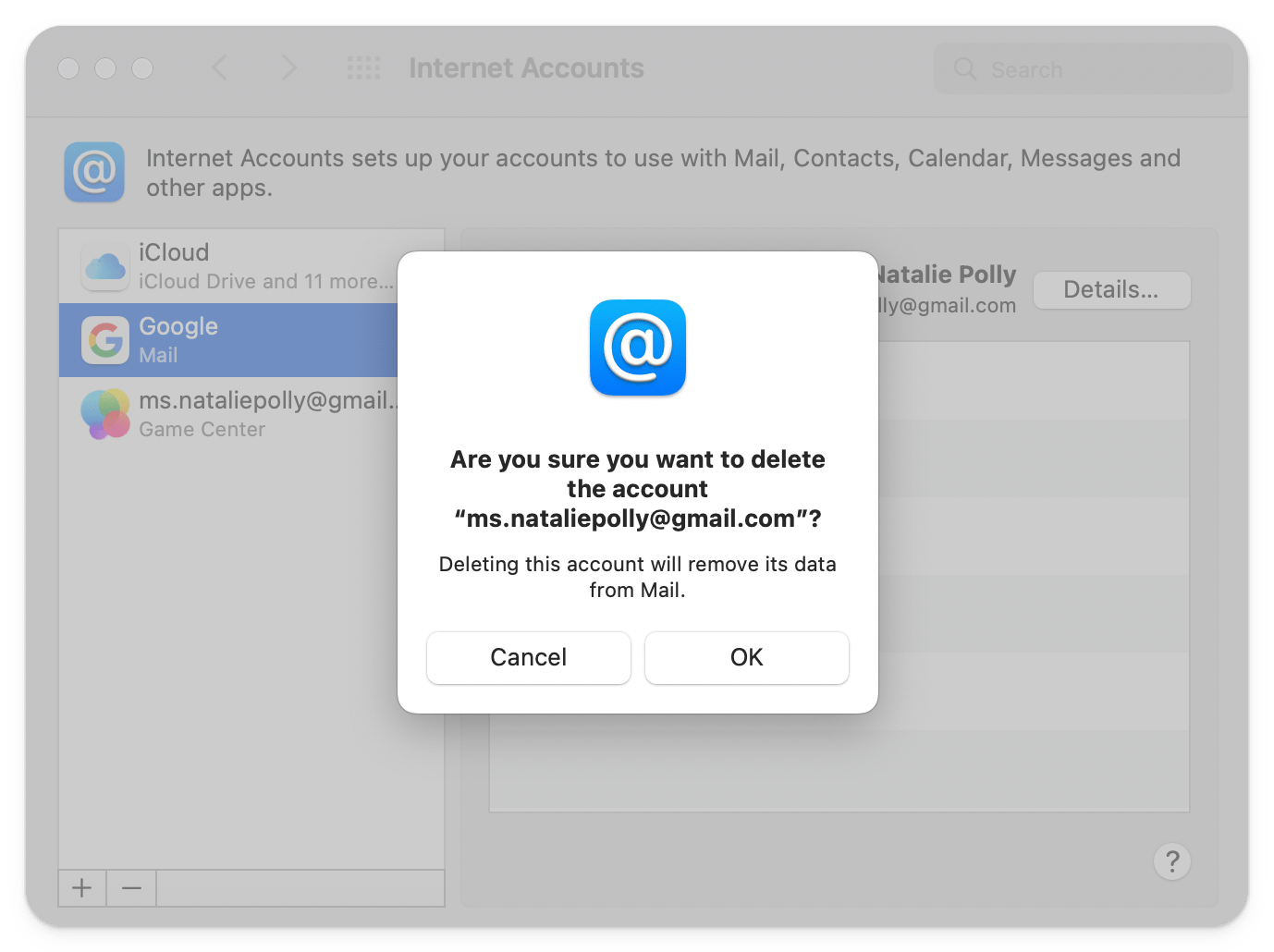Click the search magnifier icon
The width and height of the screenshot is (1274, 952).
964,68
